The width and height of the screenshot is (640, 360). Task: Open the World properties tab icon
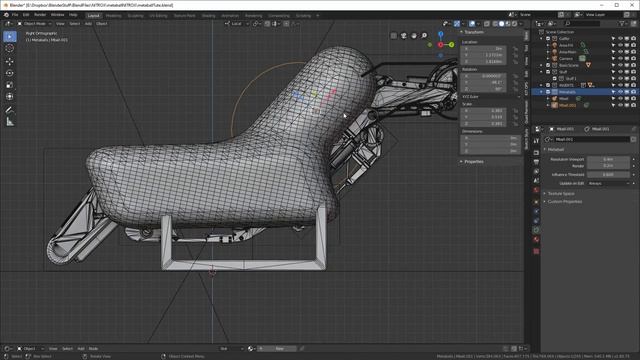coord(536,190)
